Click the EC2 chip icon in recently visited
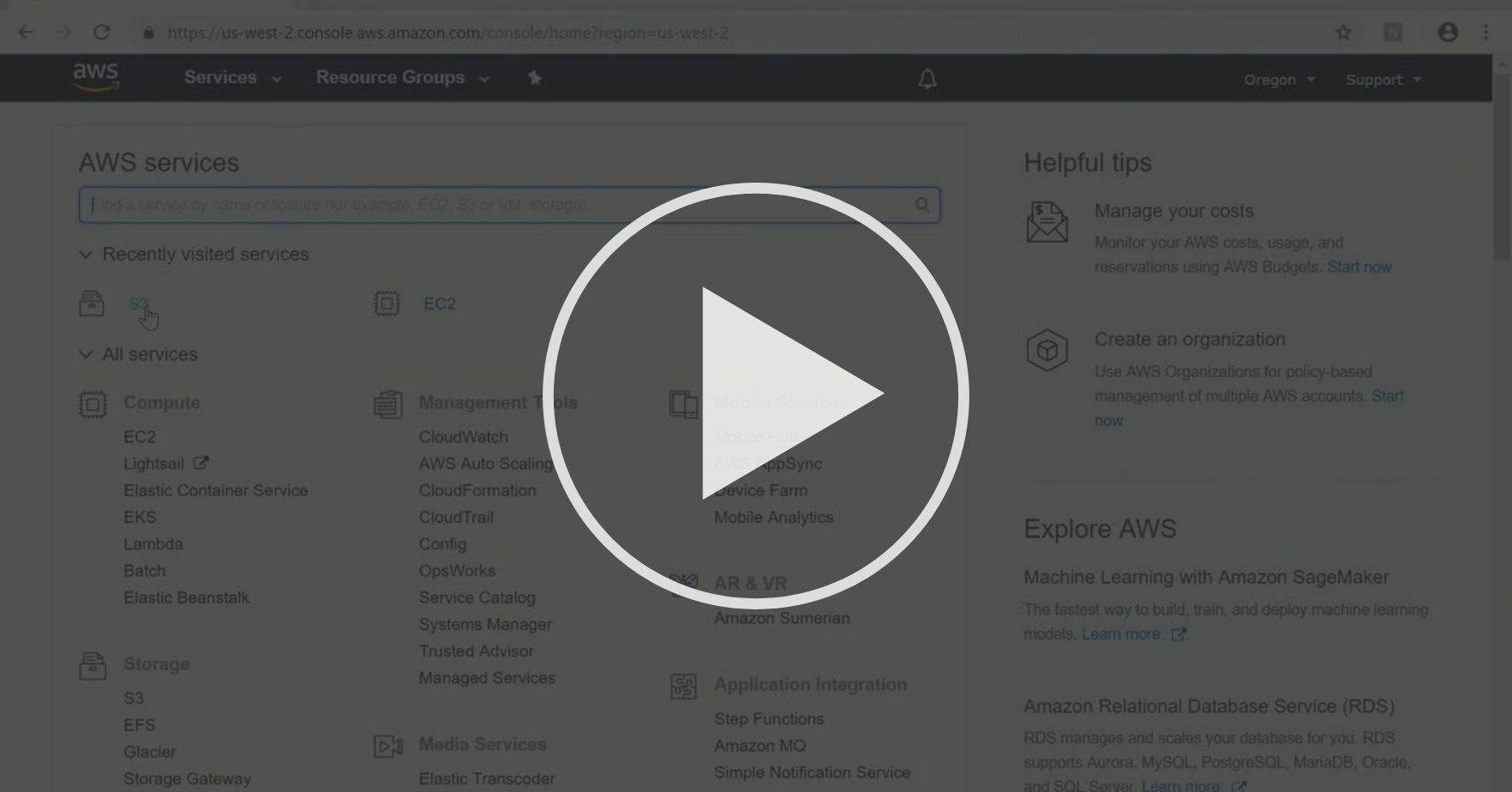Image resolution: width=1512 pixels, height=792 pixels. pyautogui.click(x=387, y=303)
